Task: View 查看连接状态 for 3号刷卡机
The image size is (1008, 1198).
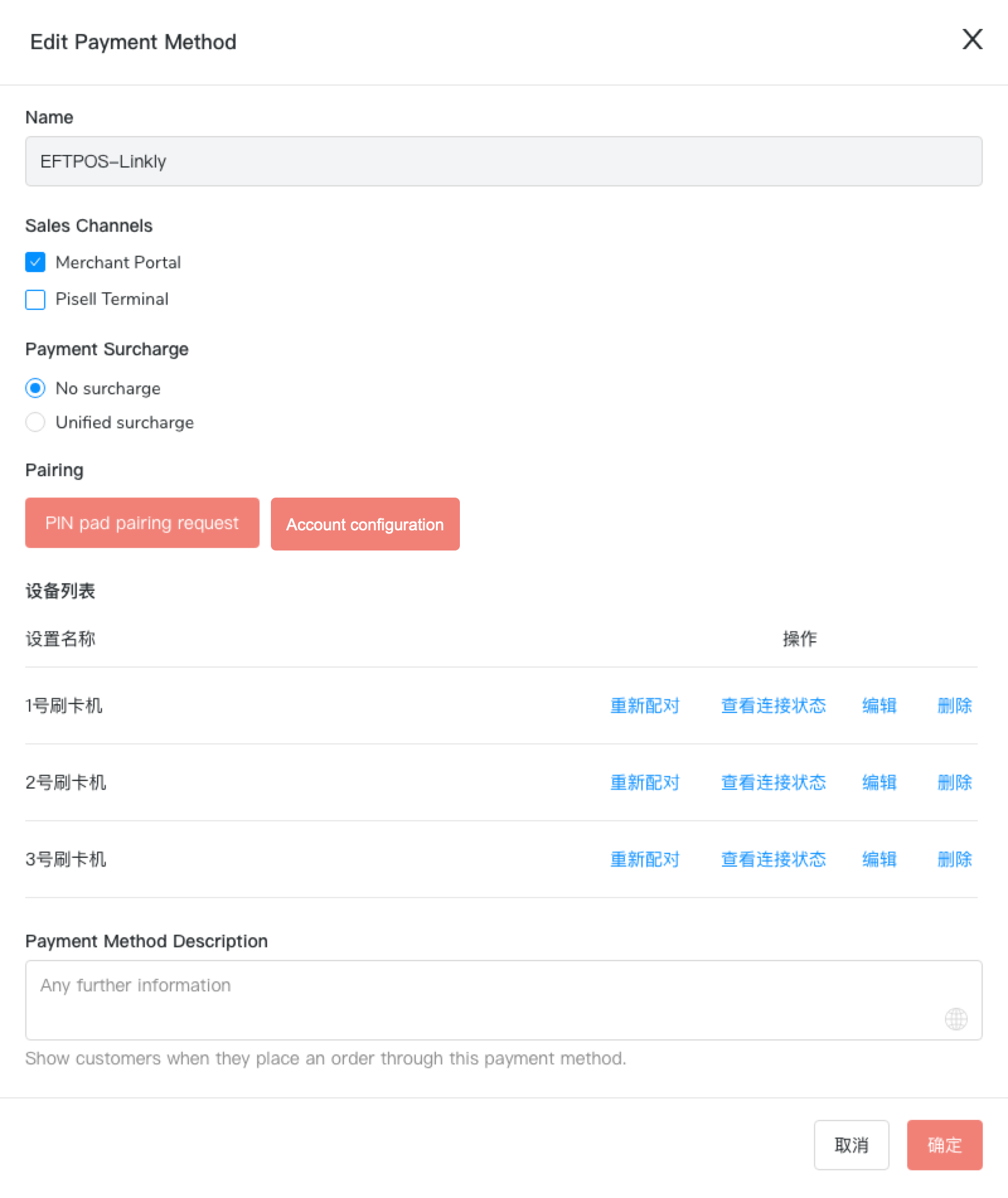Action: click(774, 859)
